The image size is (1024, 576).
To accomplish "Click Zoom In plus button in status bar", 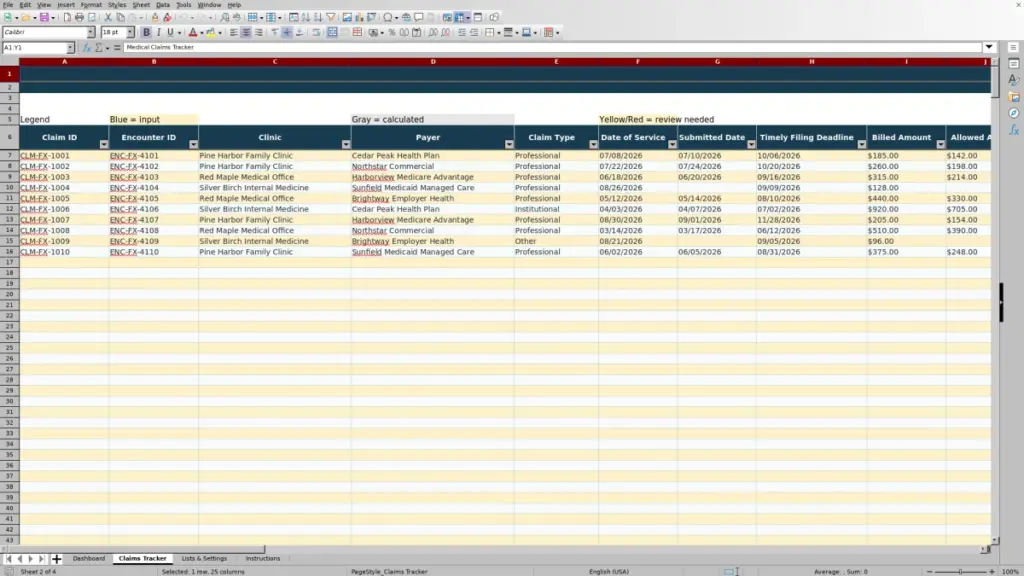I will tap(991, 571).
